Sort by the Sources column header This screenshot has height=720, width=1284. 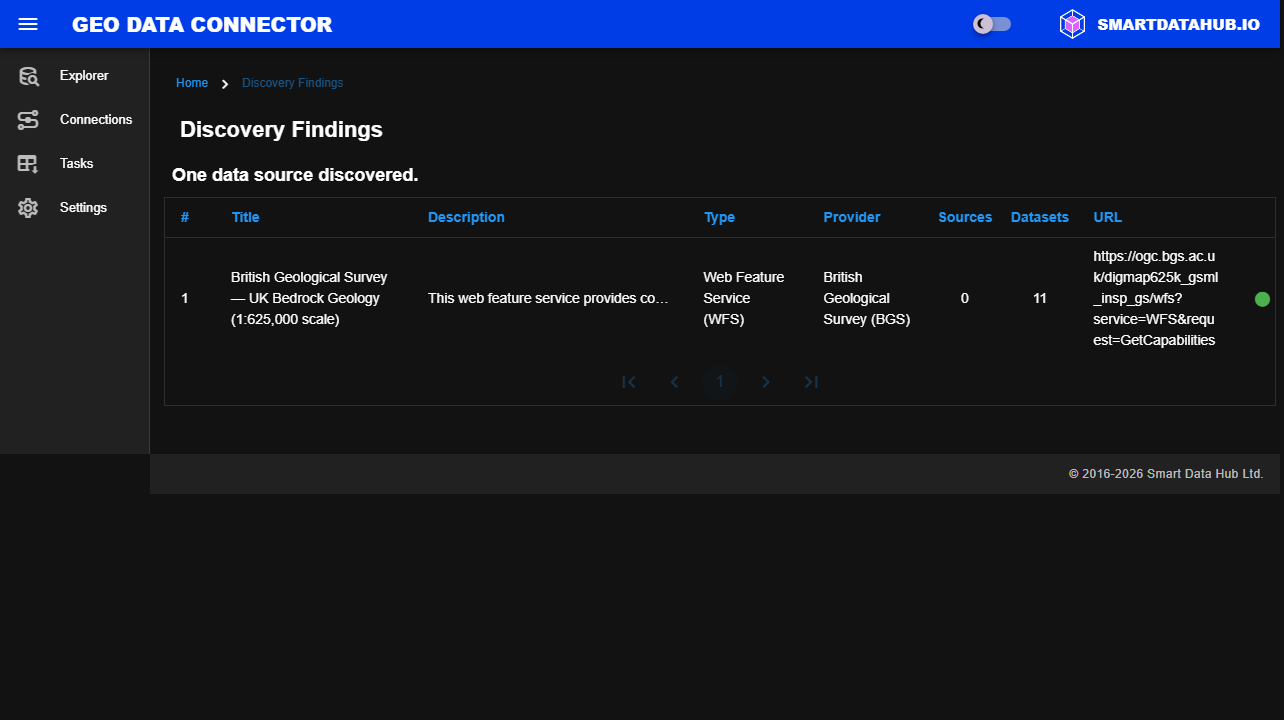coord(965,217)
